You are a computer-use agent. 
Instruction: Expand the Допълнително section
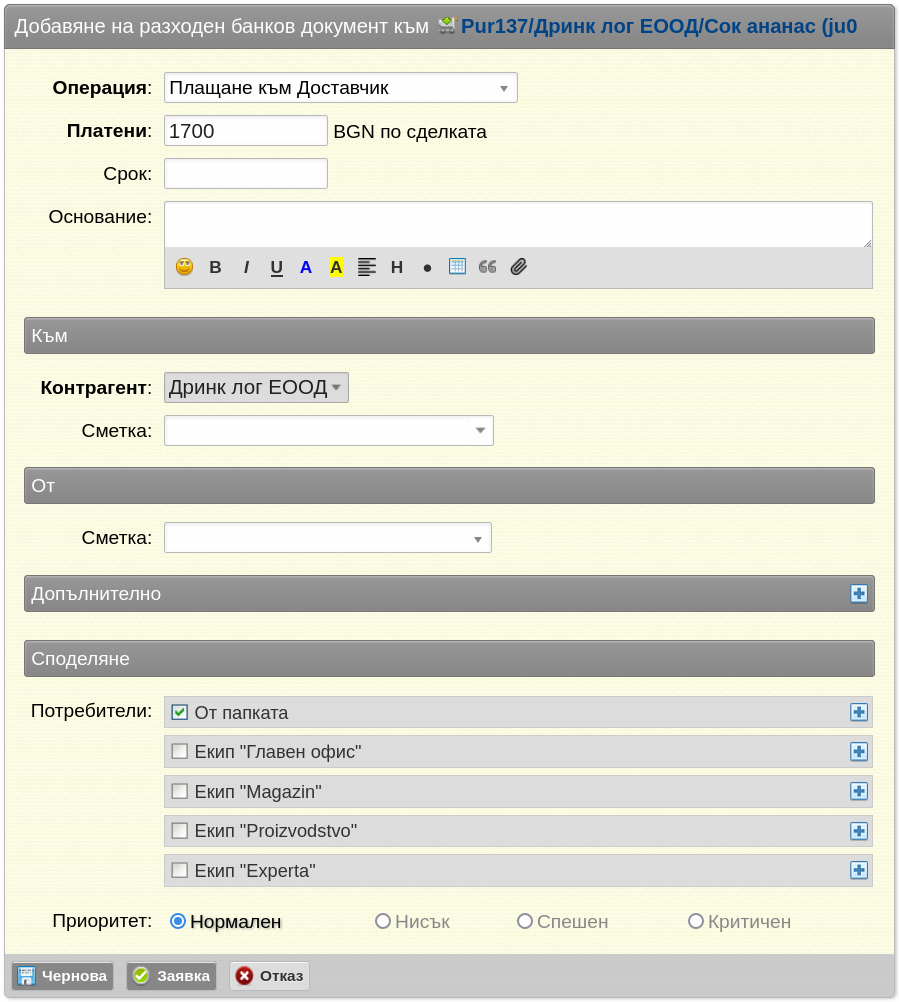[x=859, y=594]
